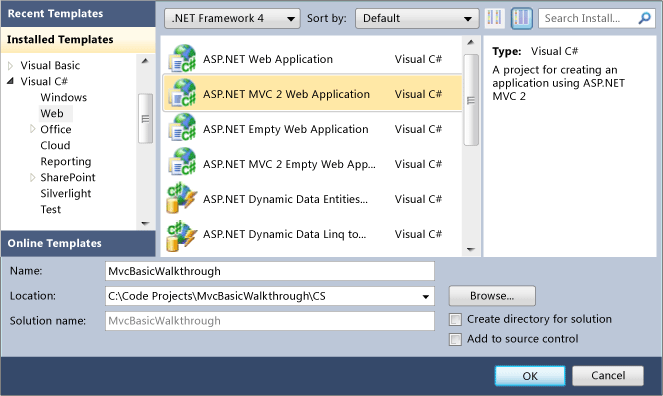
Task: Switch to medium icons view
Action: pos(521,18)
